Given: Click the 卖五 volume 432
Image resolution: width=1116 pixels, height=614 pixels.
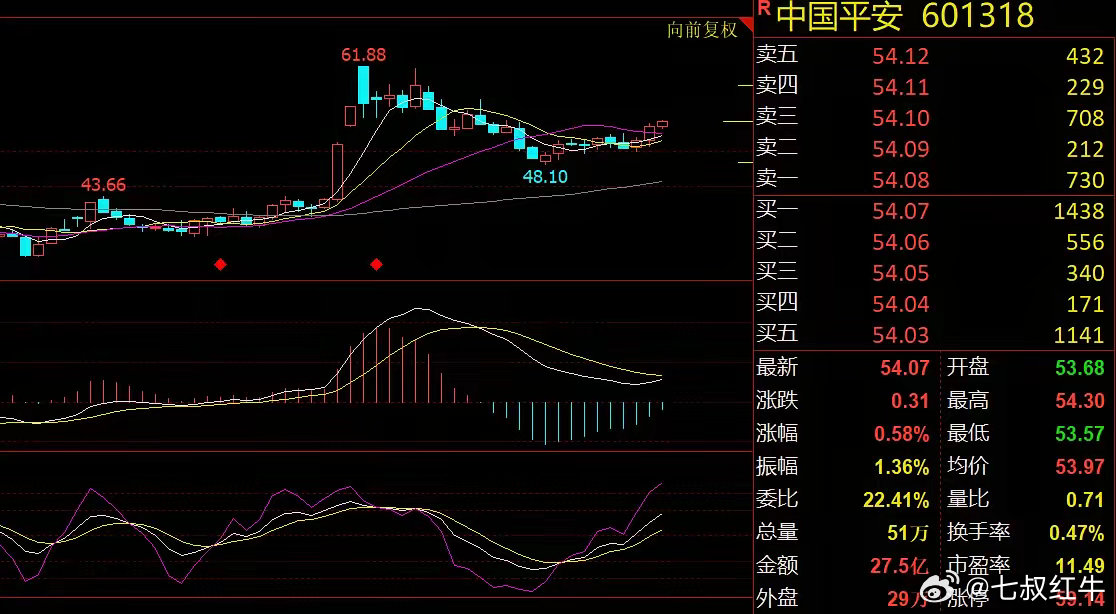Looking at the screenshot, I should pos(1085,56).
